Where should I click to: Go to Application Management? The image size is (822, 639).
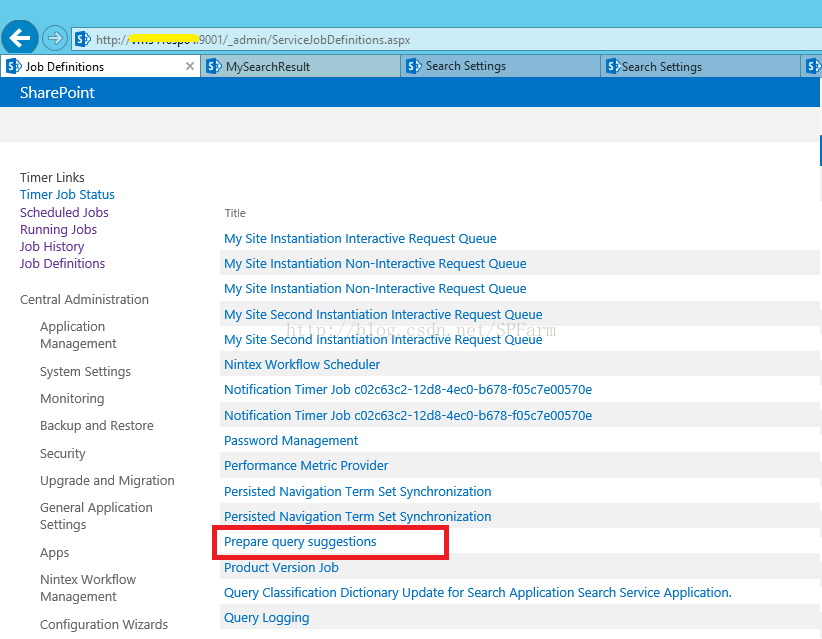point(78,335)
